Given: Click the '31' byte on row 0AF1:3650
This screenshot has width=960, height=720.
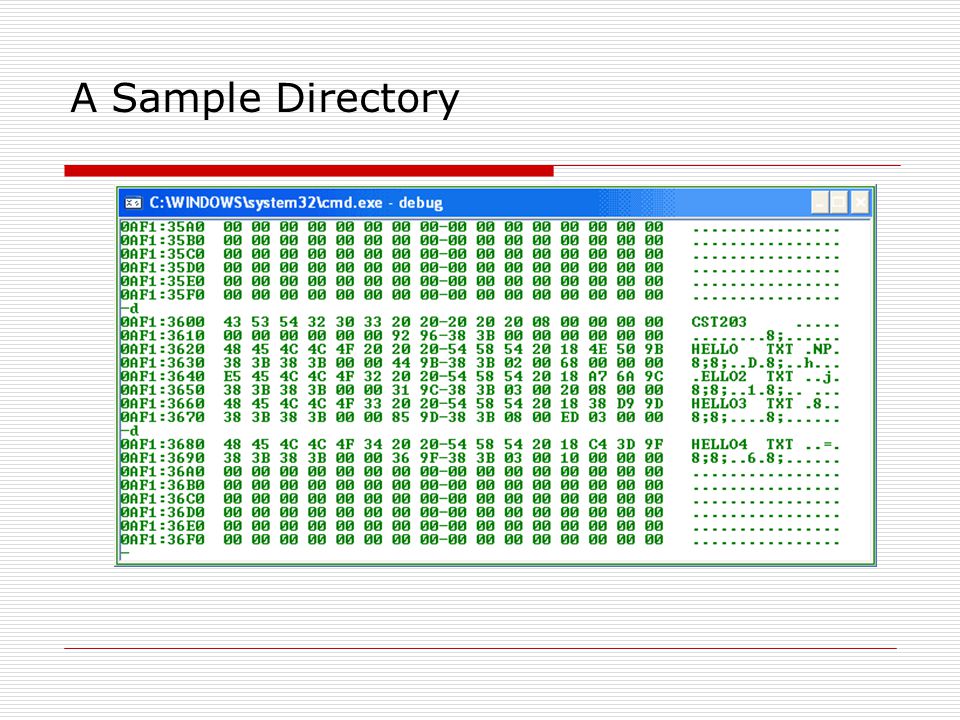Looking at the screenshot, I should (401, 389).
